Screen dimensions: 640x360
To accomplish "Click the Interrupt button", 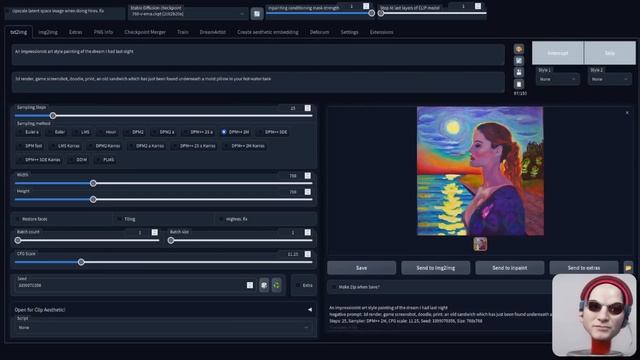I will (x=558, y=53).
